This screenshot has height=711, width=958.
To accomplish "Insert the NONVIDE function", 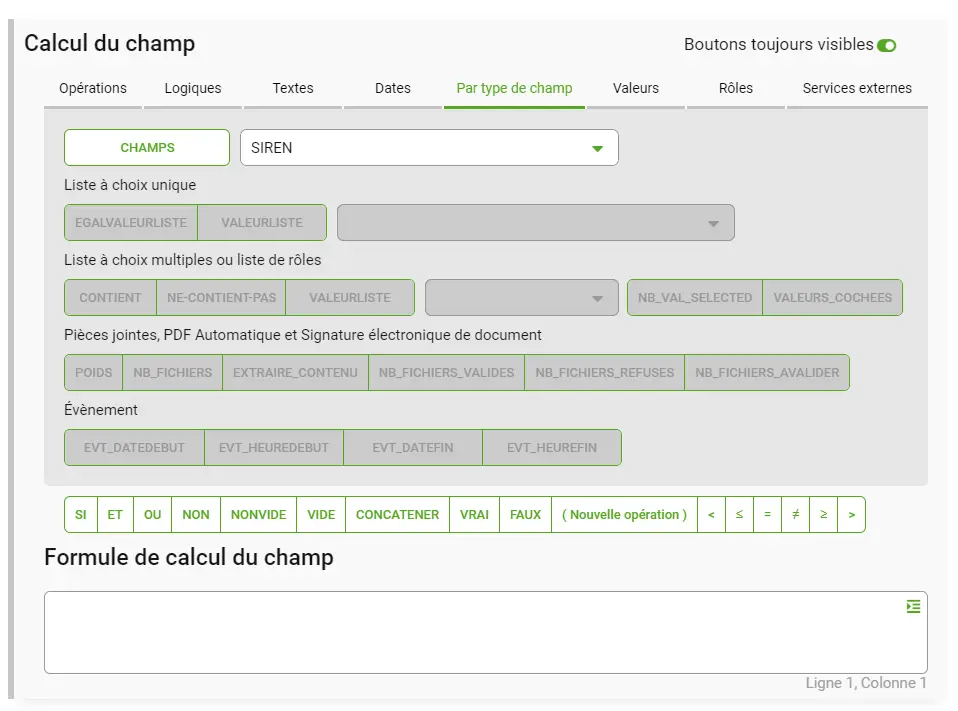I will pos(258,514).
